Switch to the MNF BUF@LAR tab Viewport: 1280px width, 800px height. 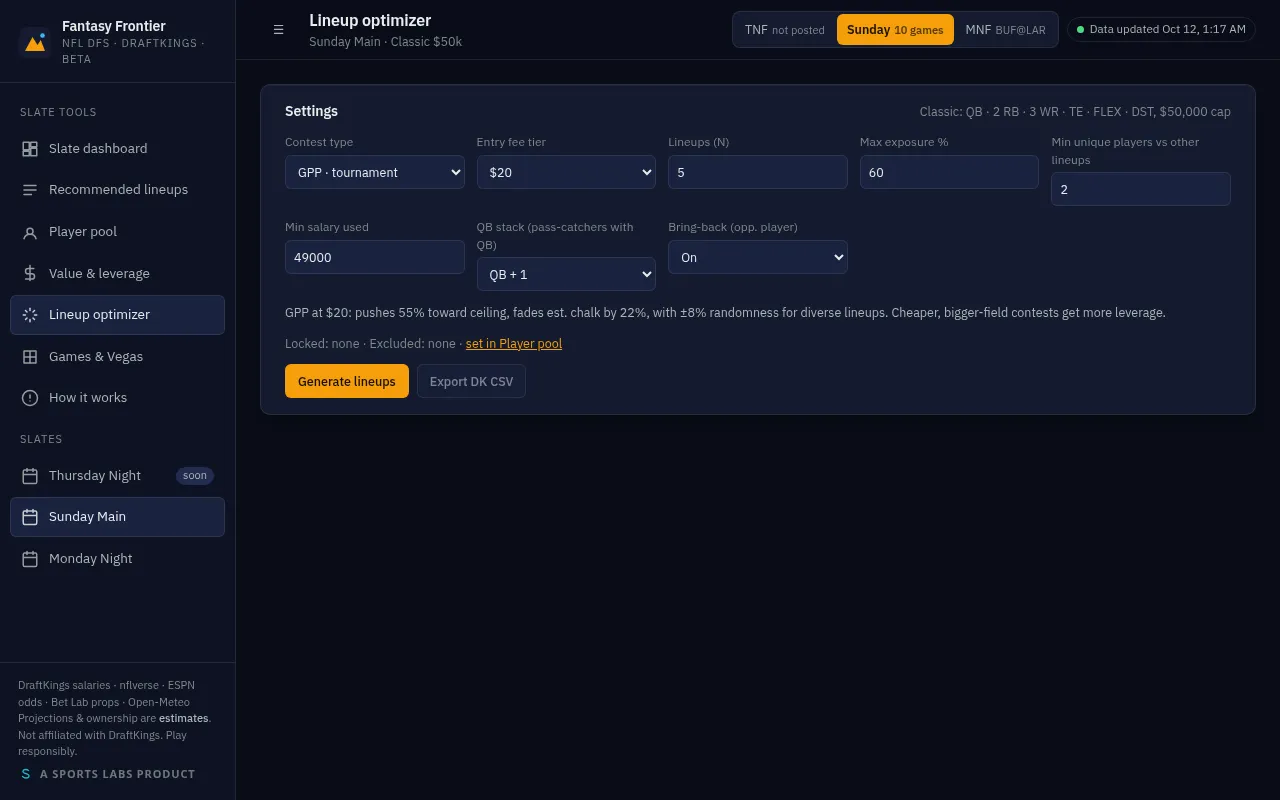1005,30
